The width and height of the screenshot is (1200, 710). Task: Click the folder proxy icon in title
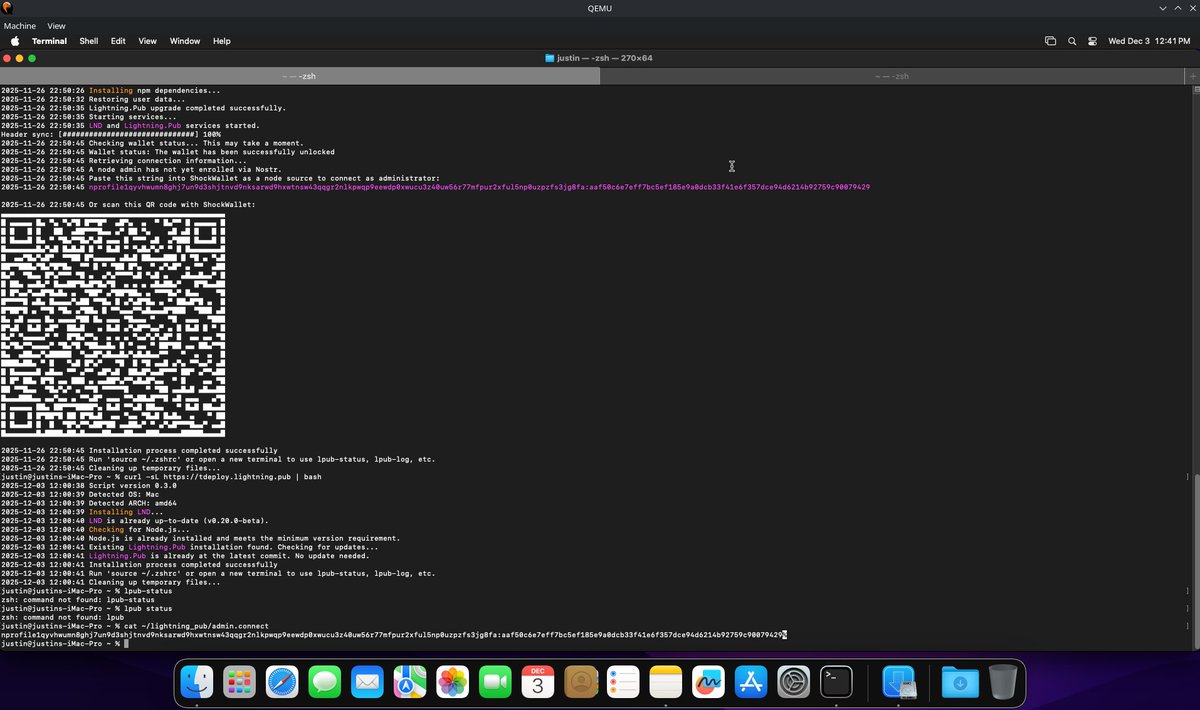pos(550,58)
